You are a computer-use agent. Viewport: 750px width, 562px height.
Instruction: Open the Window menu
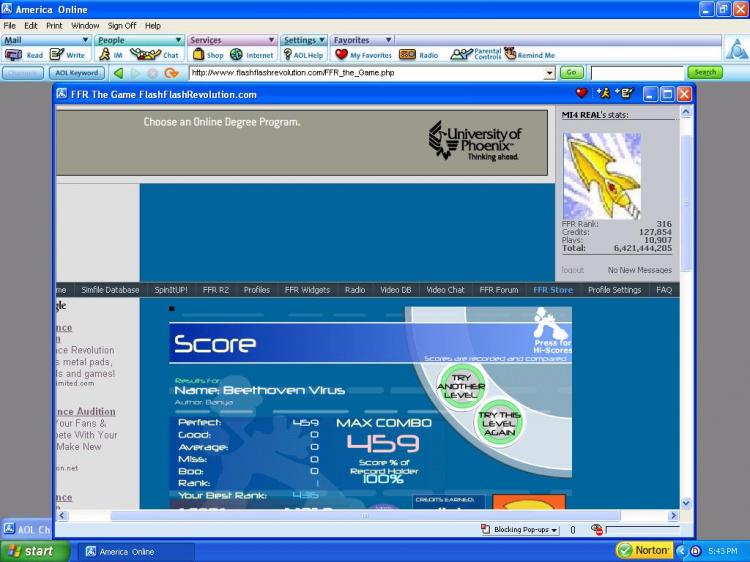(85, 26)
